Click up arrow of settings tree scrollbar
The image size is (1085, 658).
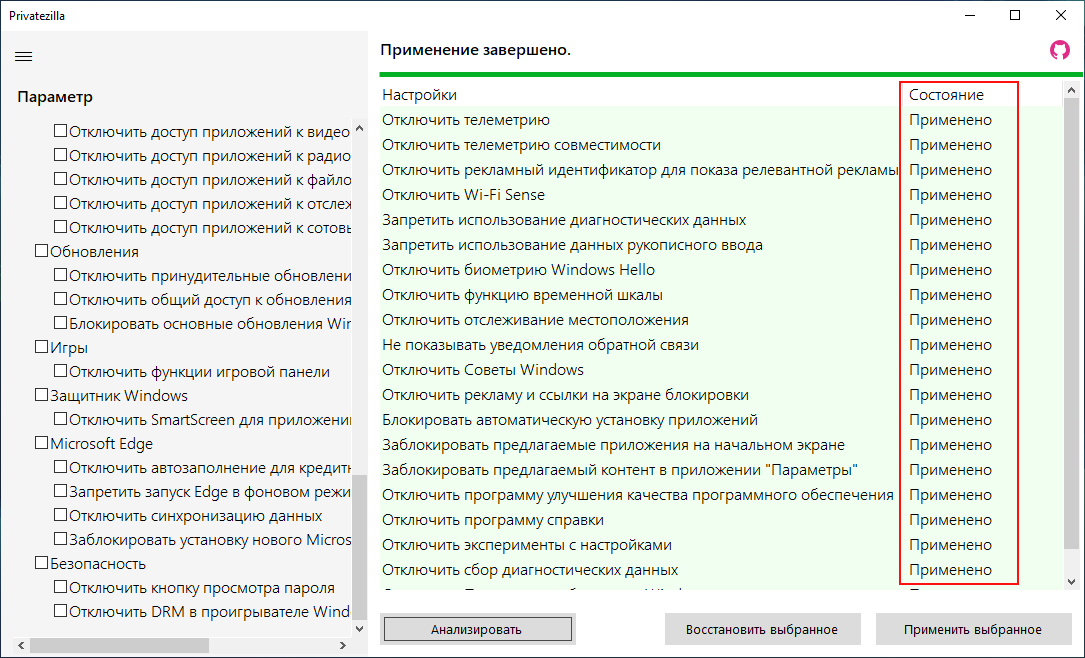click(359, 128)
